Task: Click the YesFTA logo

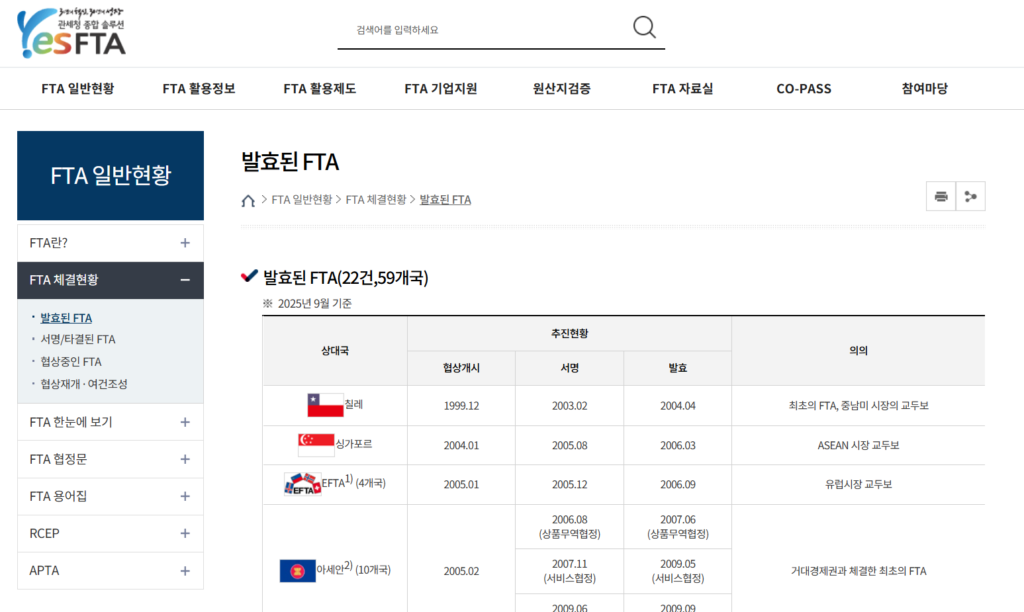Action: point(72,33)
